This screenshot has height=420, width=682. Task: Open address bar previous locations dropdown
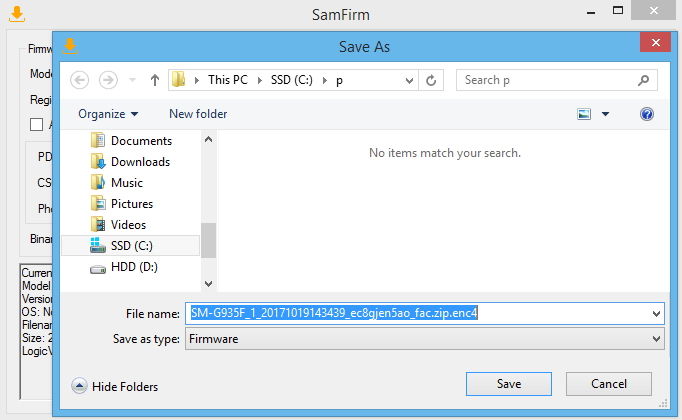[x=409, y=80]
